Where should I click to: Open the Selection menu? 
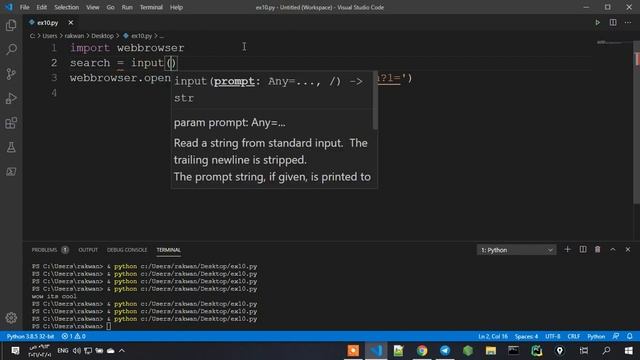(x=67, y=7)
